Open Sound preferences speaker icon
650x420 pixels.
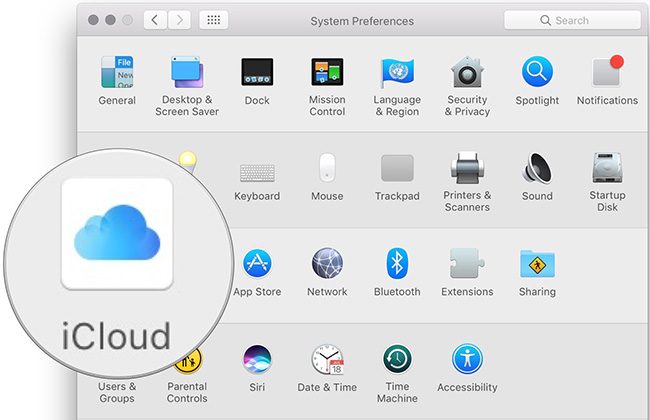click(x=537, y=168)
